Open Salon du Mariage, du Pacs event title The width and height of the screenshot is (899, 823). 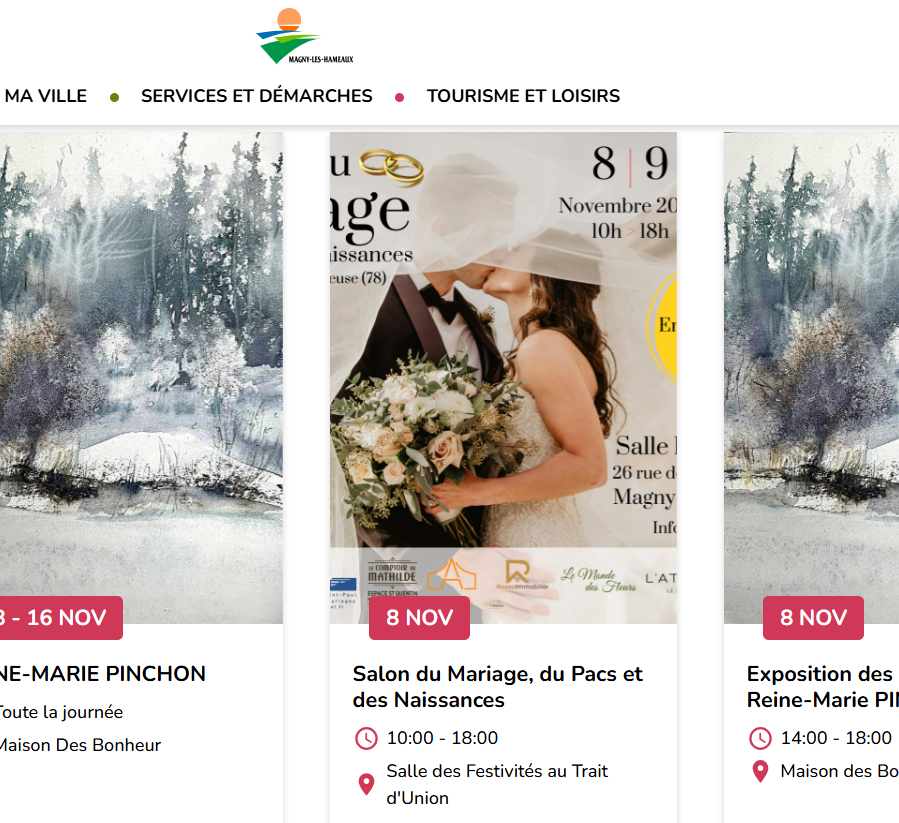[x=498, y=687]
